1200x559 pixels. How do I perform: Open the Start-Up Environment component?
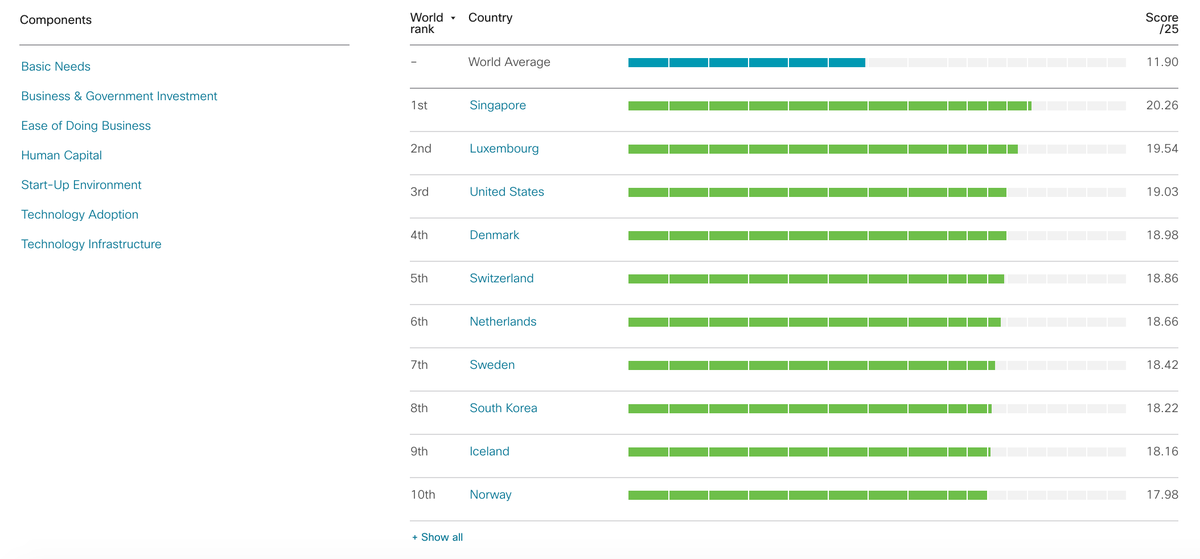pyautogui.click(x=81, y=185)
